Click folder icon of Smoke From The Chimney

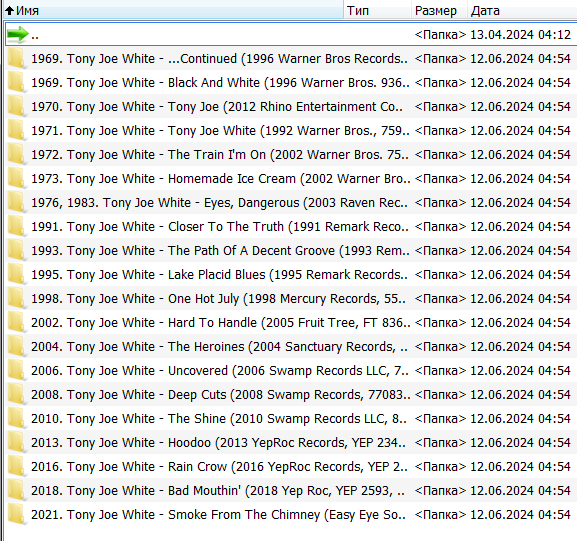click(x=17, y=515)
